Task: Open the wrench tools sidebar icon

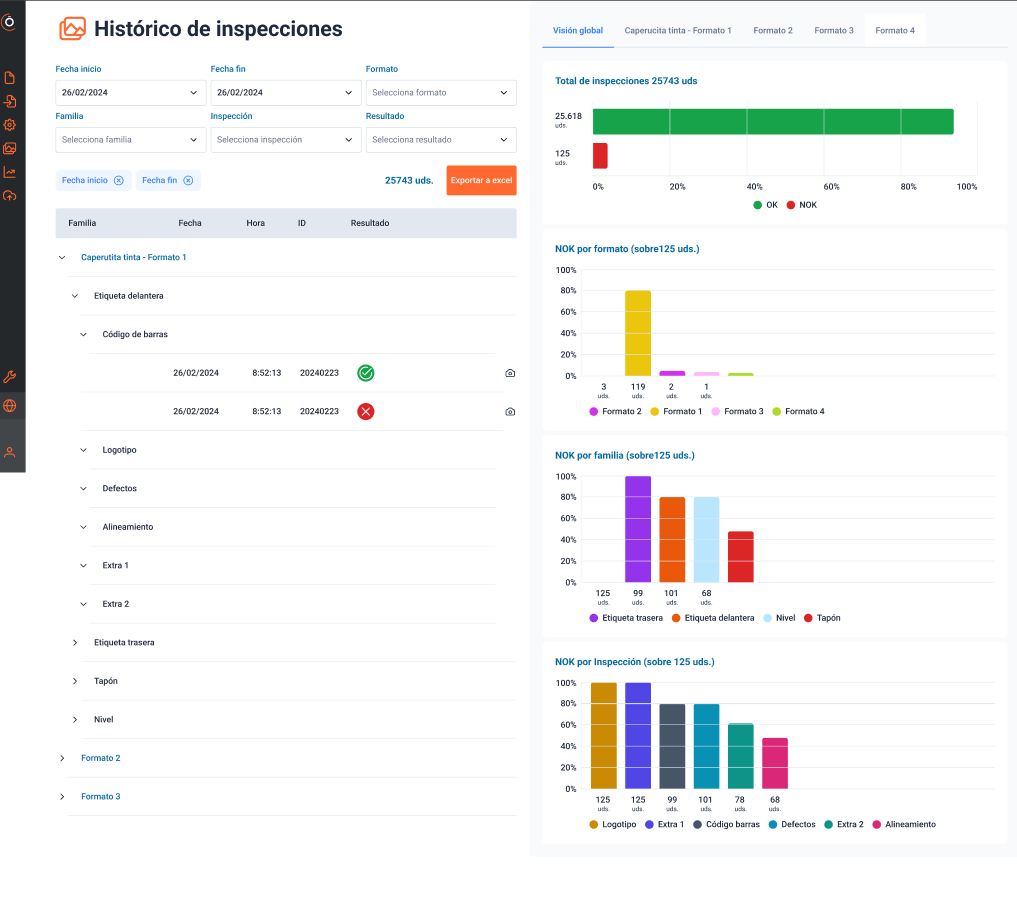Action: coord(10,377)
